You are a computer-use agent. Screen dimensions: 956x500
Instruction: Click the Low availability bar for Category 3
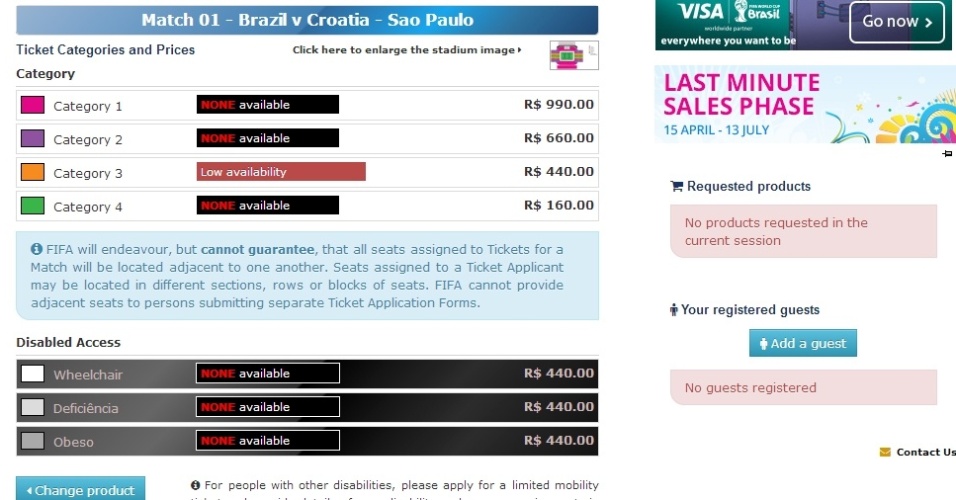281,172
